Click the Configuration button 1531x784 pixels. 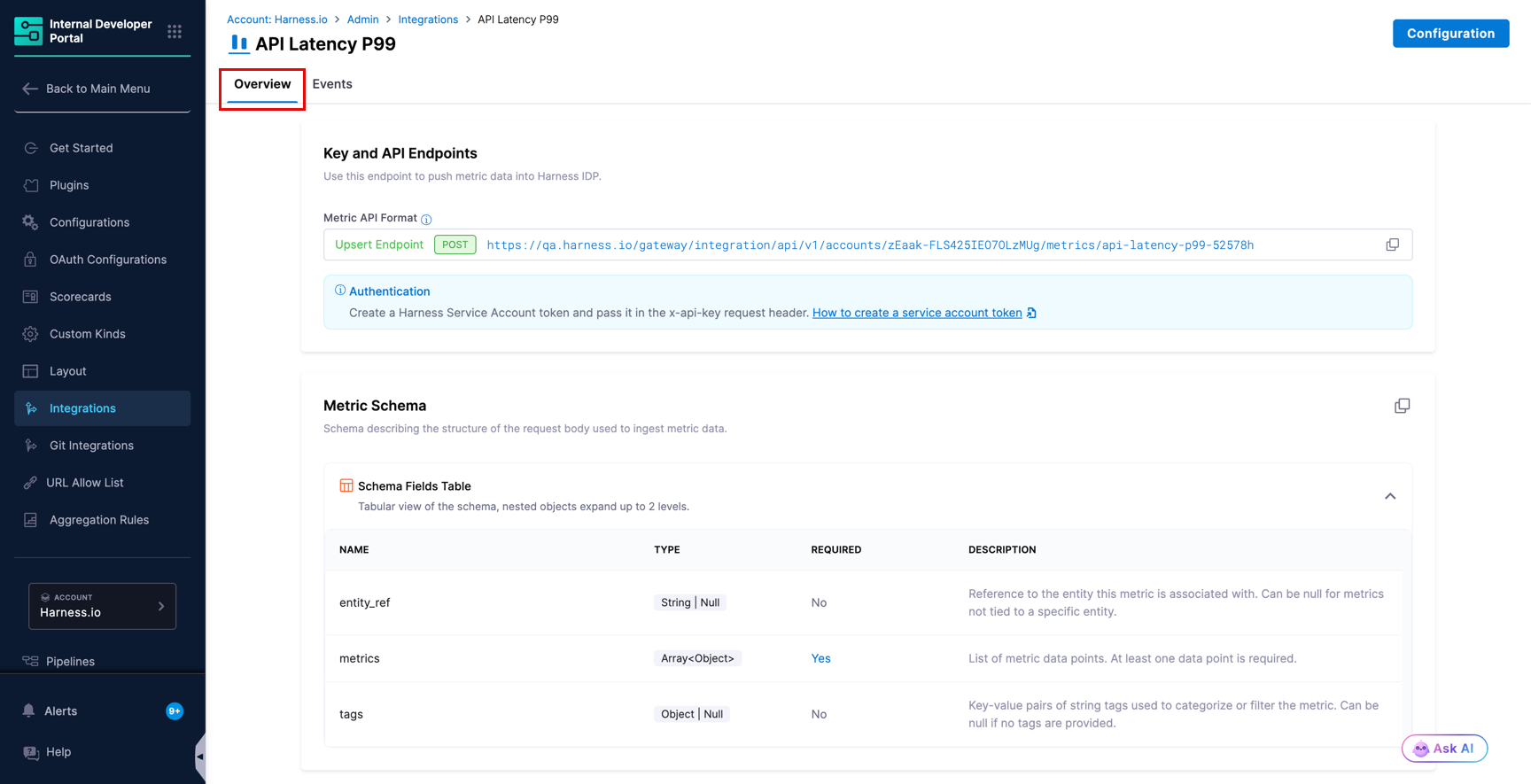[x=1450, y=34]
